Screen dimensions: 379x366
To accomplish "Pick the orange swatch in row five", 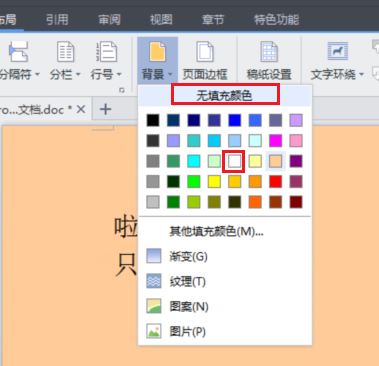I will click(x=255, y=202).
